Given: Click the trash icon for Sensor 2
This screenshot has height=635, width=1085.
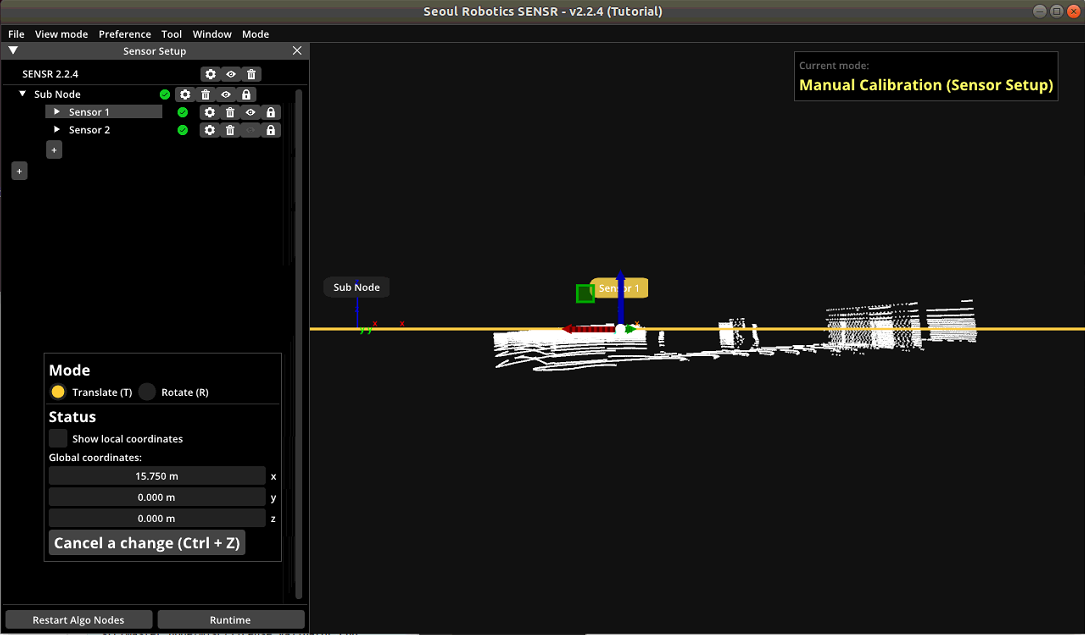Looking at the screenshot, I should (x=229, y=129).
